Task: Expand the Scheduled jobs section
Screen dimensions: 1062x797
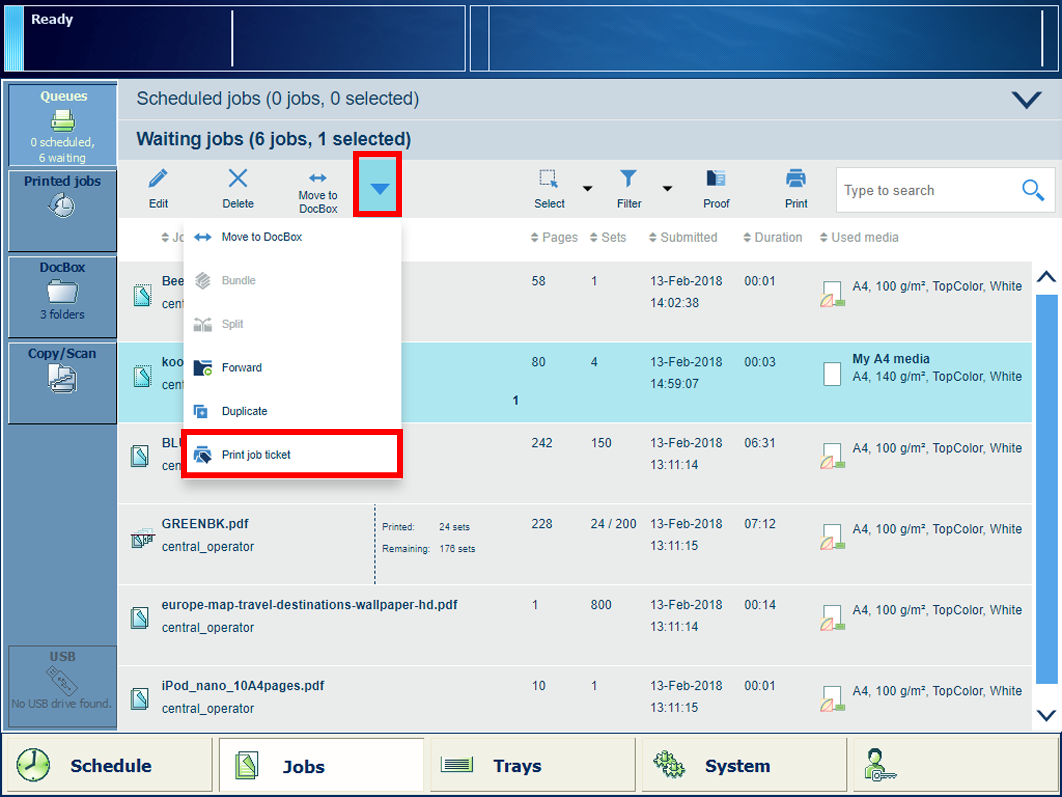Action: (x=1026, y=100)
